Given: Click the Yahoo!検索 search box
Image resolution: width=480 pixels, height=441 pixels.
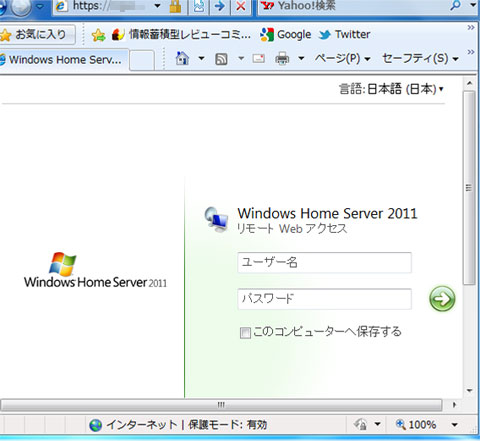Looking at the screenshot, I should click(x=353, y=6).
